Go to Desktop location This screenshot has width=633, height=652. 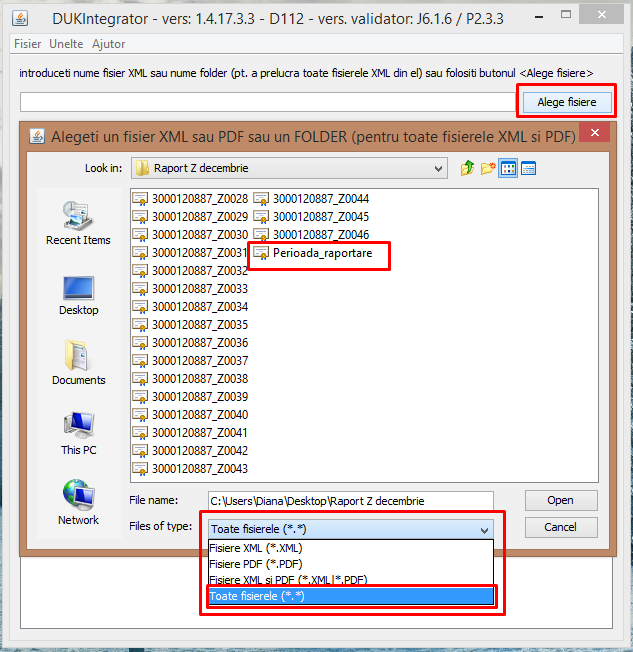[x=78, y=295]
